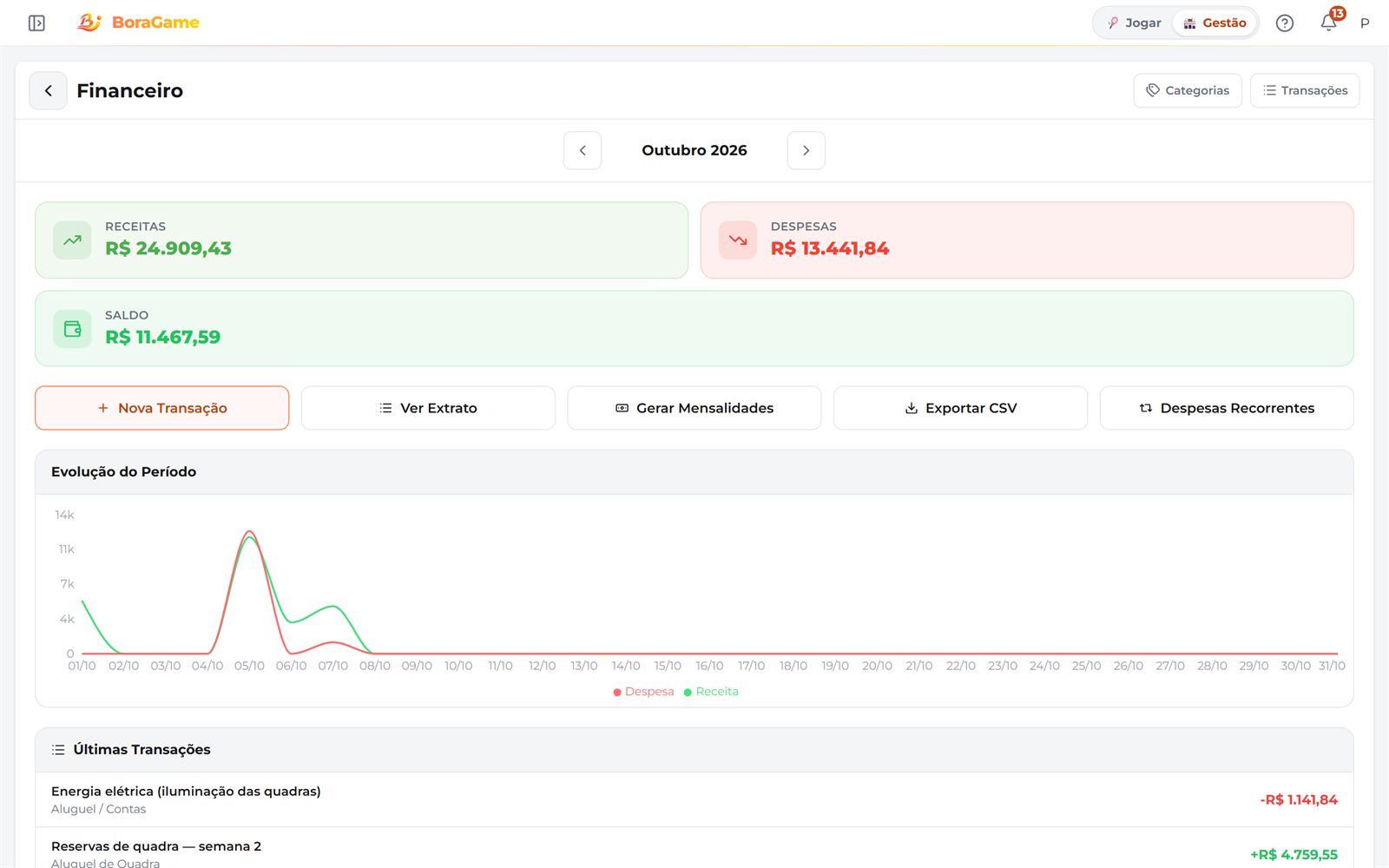Click the Outubro 2026 month label

pyautogui.click(x=694, y=150)
